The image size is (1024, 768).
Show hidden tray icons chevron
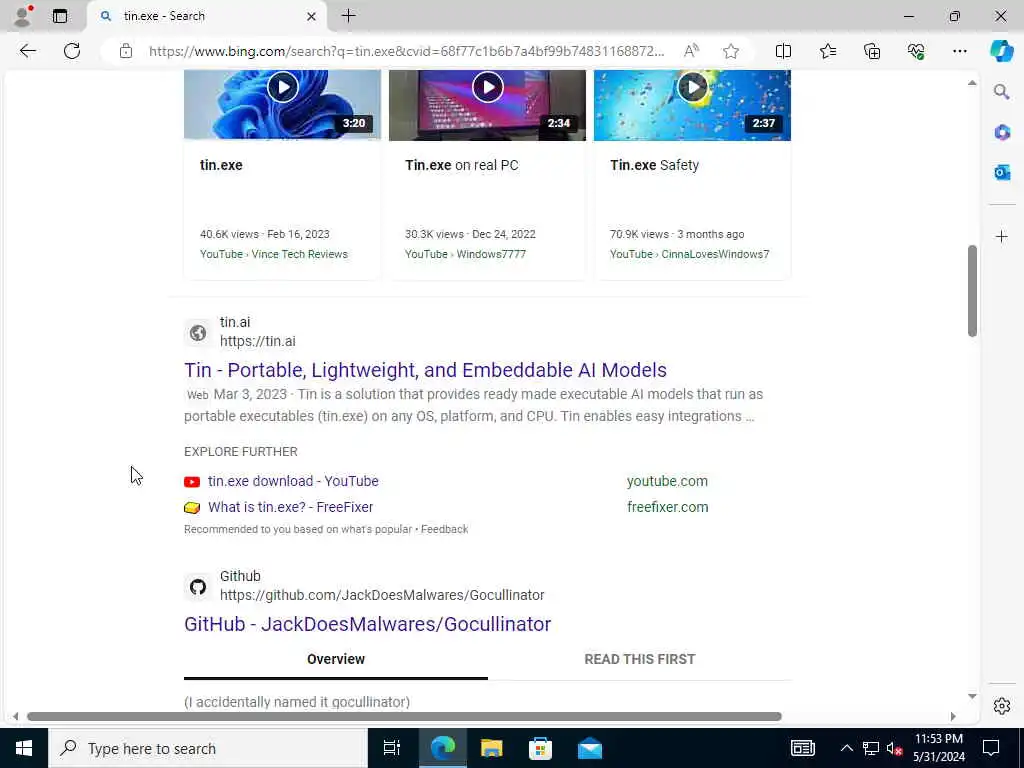pyautogui.click(x=846, y=748)
